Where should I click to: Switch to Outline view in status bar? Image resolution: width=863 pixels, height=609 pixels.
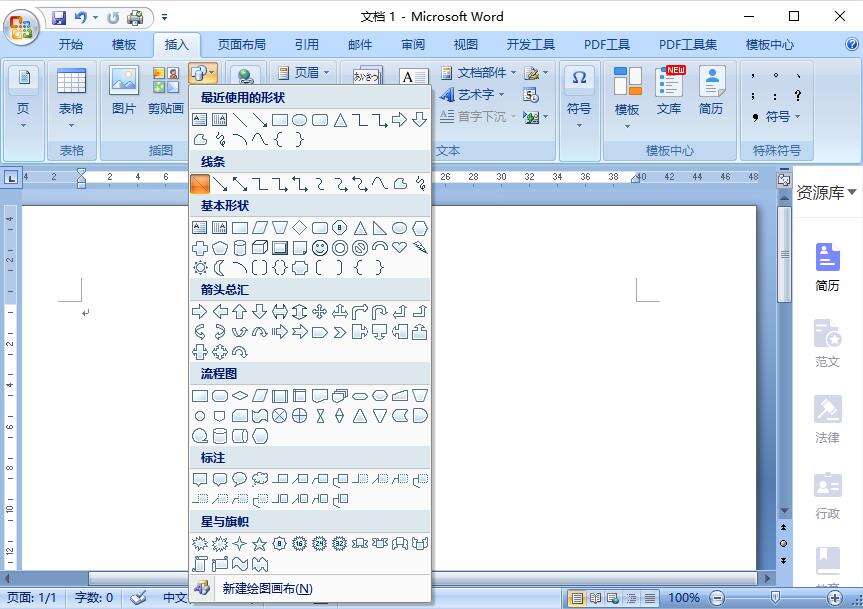tap(631, 597)
